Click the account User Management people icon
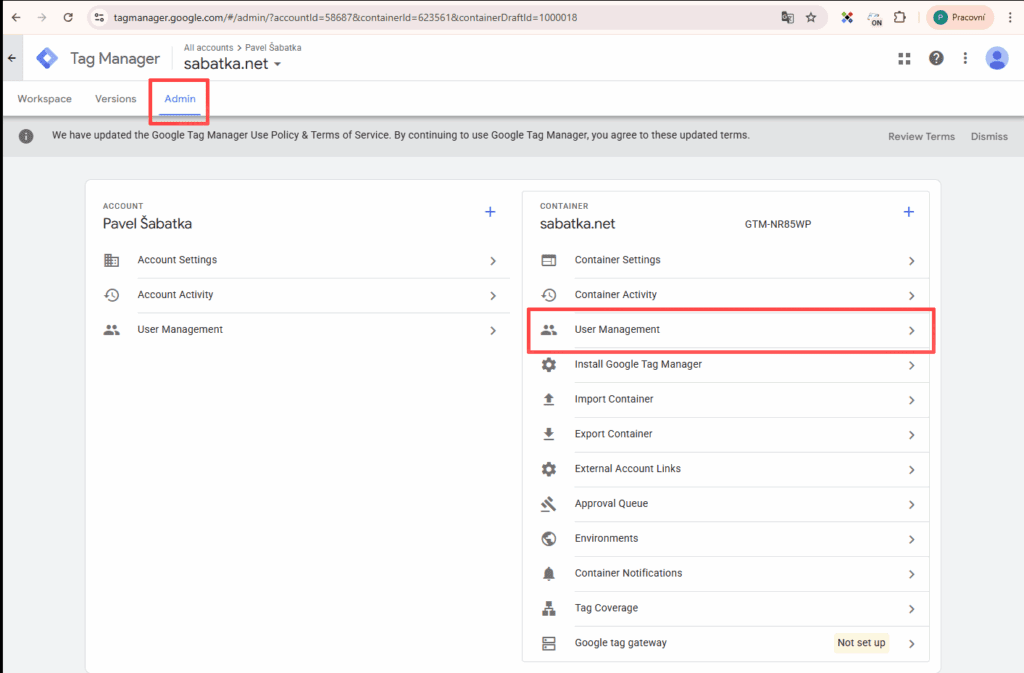The height and width of the screenshot is (673, 1024). [x=112, y=330]
